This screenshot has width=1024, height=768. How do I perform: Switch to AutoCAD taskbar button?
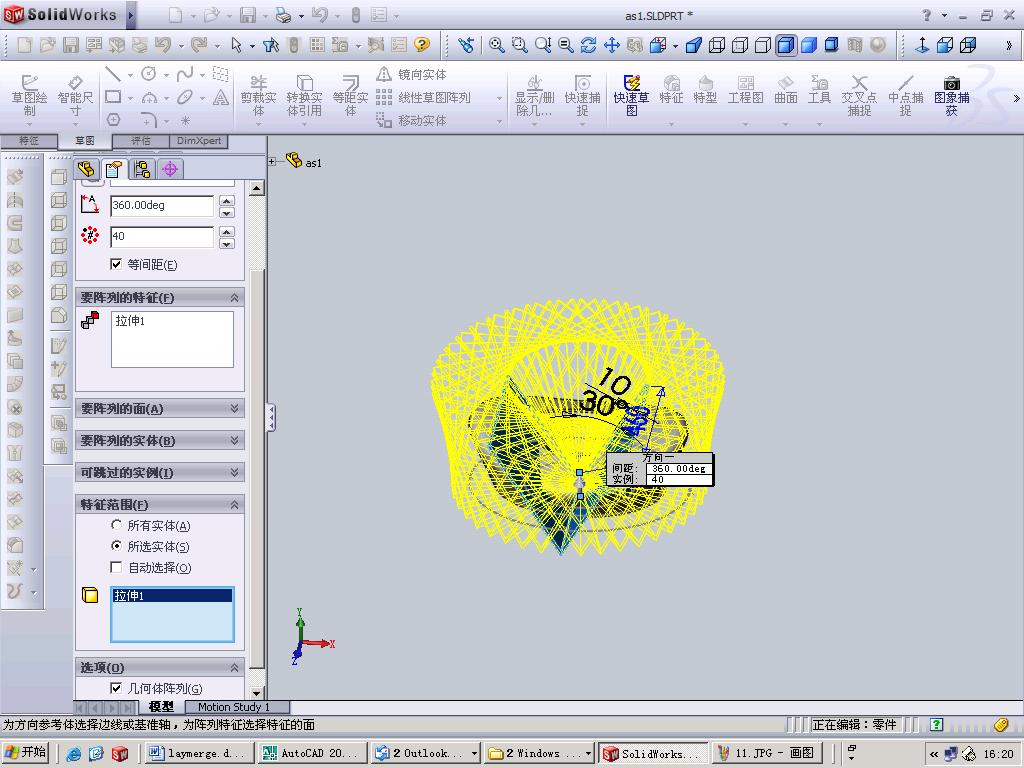(x=312, y=753)
